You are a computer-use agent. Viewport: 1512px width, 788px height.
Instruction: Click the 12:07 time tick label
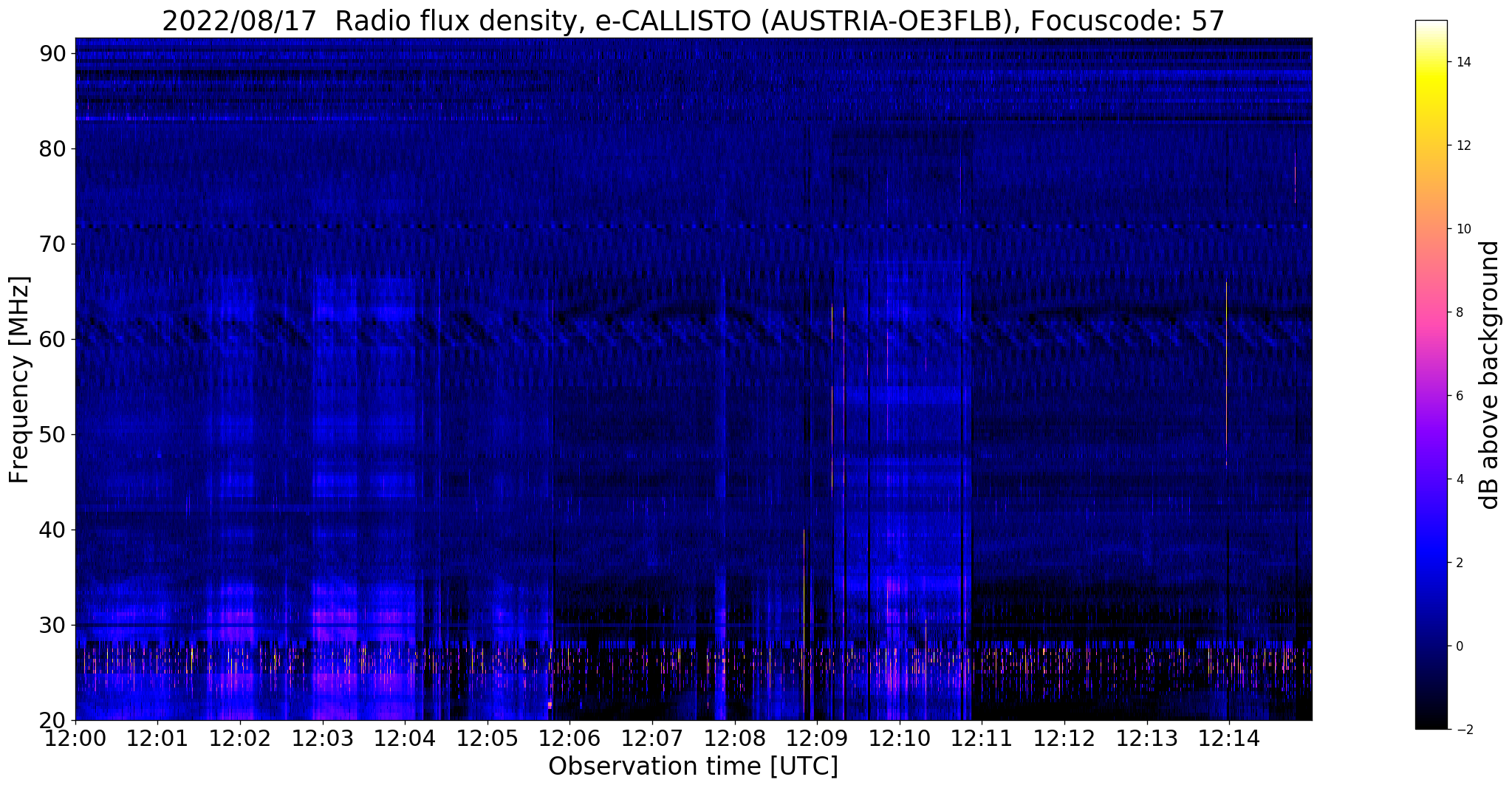click(x=652, y=739)
